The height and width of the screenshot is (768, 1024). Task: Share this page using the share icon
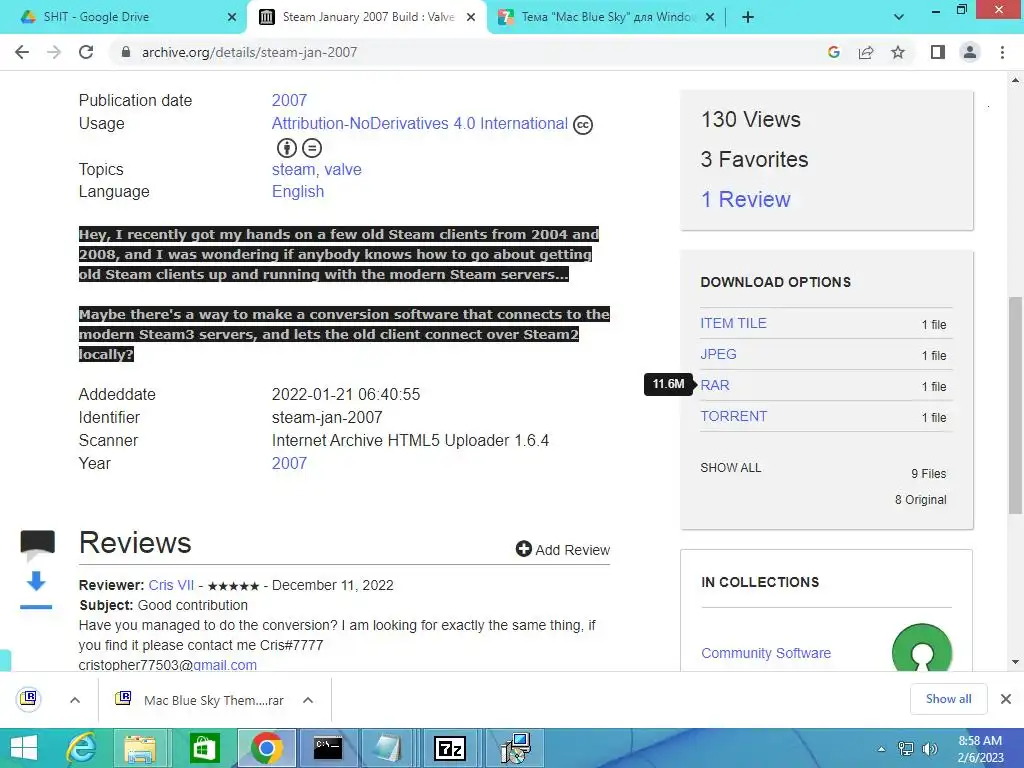pos(866,52)
